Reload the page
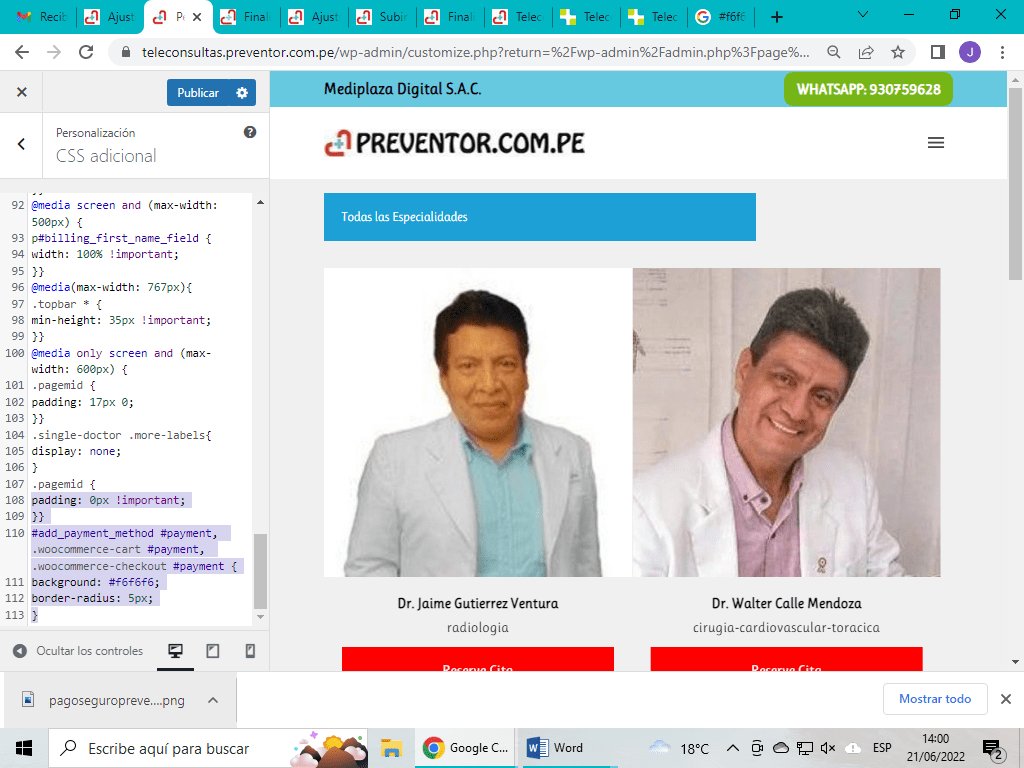Viewport: 1024px width, 768px height. tap(86, 52)
